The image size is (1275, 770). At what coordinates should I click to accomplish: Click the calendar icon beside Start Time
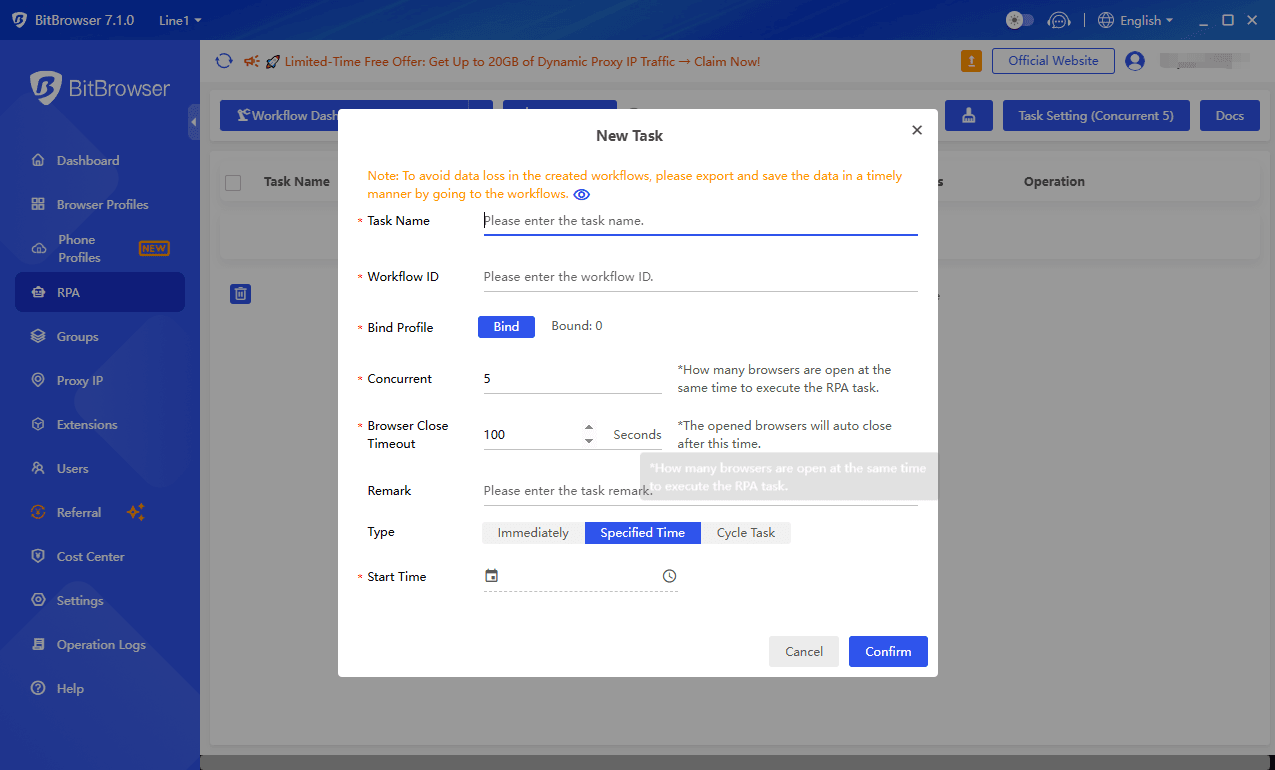pos(491,575)
